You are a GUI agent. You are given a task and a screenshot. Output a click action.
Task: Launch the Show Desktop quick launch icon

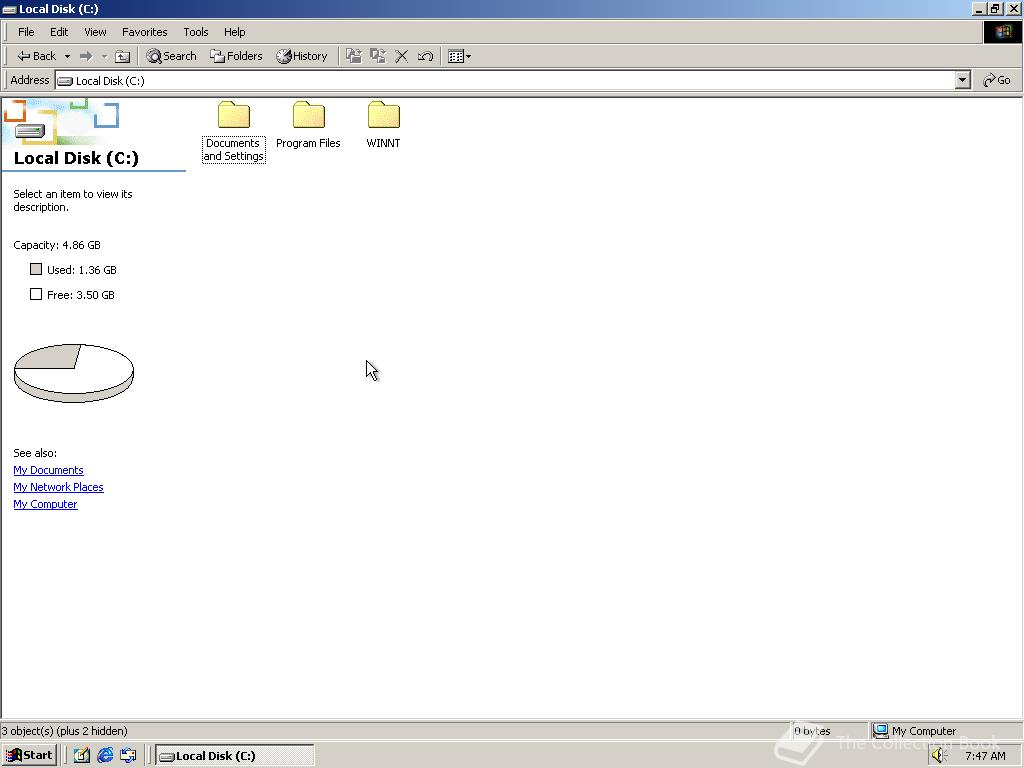82,756
